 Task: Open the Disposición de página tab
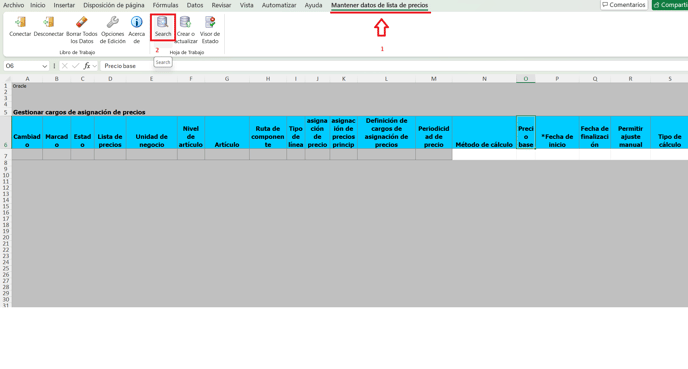point(114,5)
